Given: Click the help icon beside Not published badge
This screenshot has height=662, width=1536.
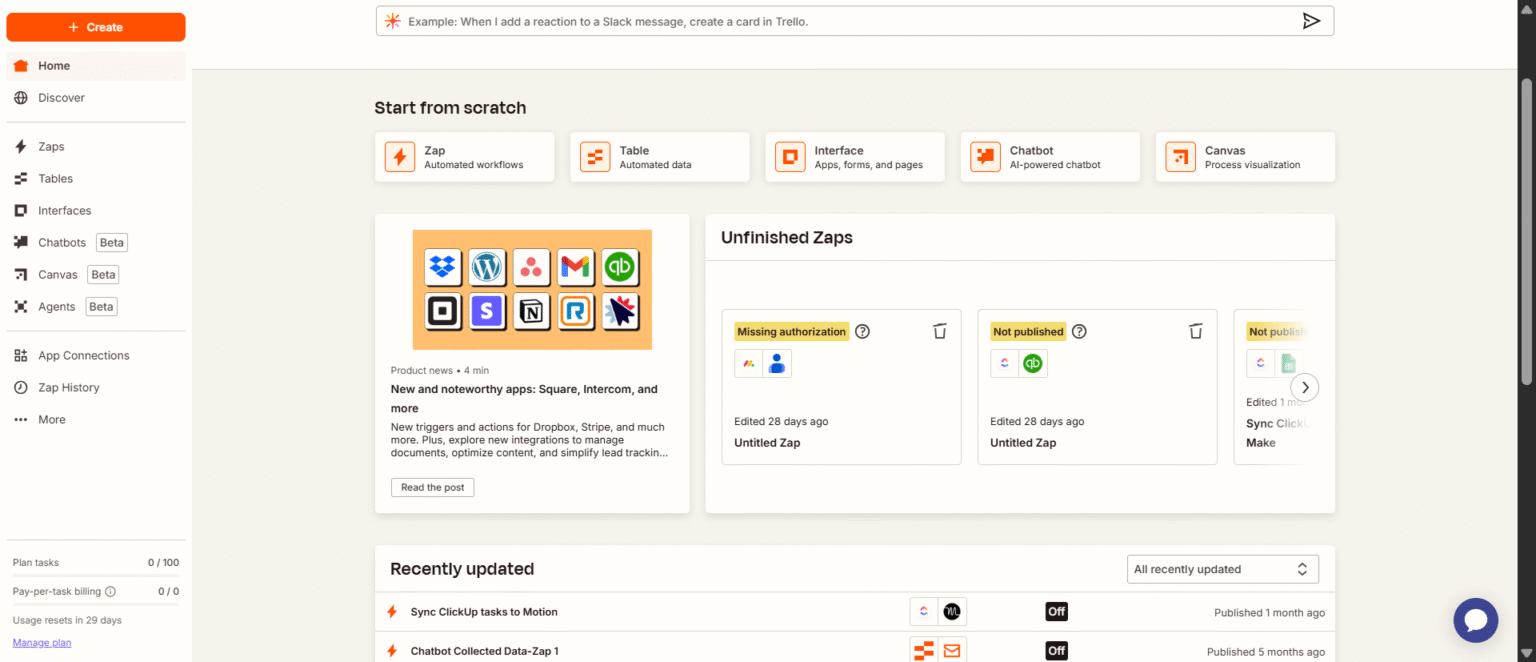Looking at the screenshot, I should (1079, 331).
